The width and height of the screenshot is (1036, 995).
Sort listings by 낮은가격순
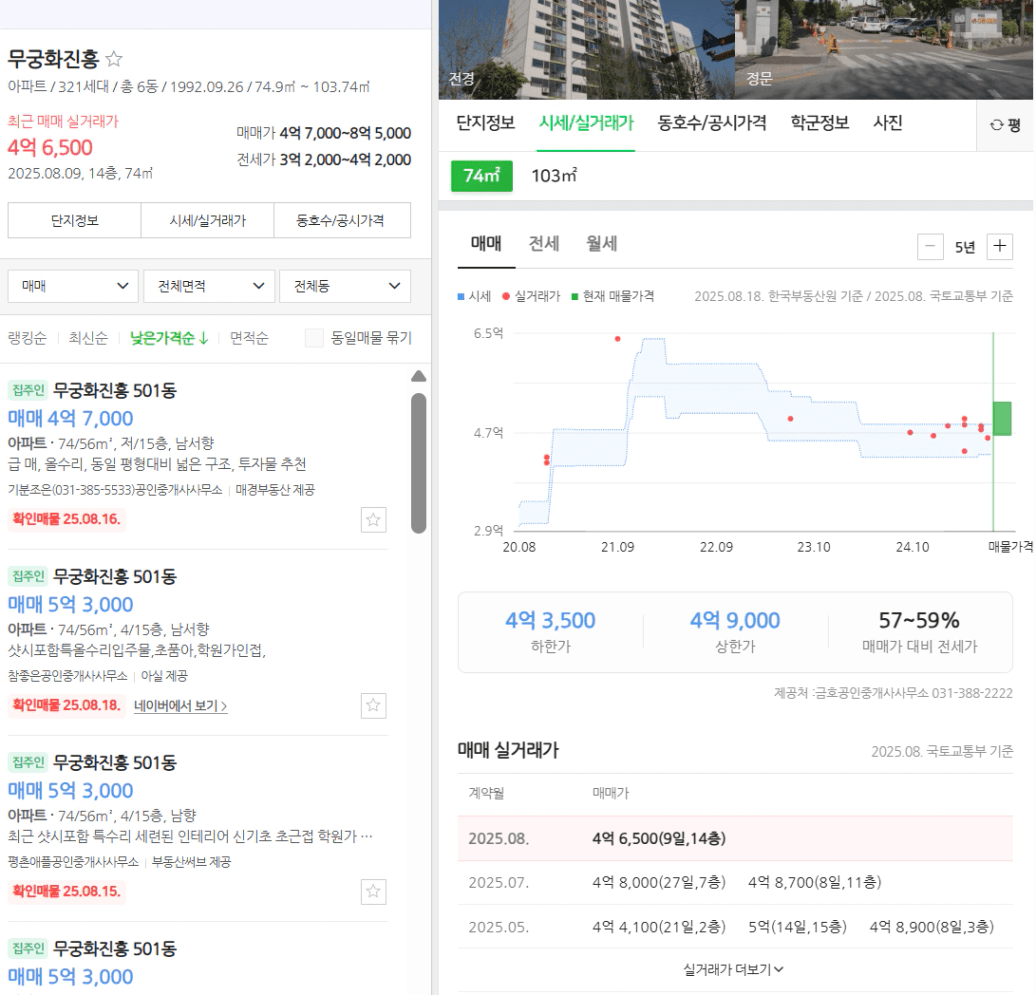click(x=168, y=338)
